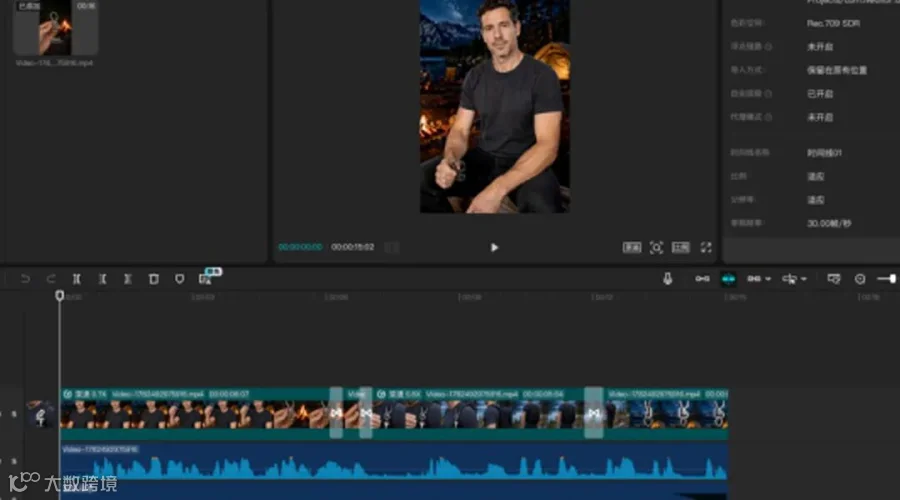Select second transition after short clip

[x=366, y=413]
